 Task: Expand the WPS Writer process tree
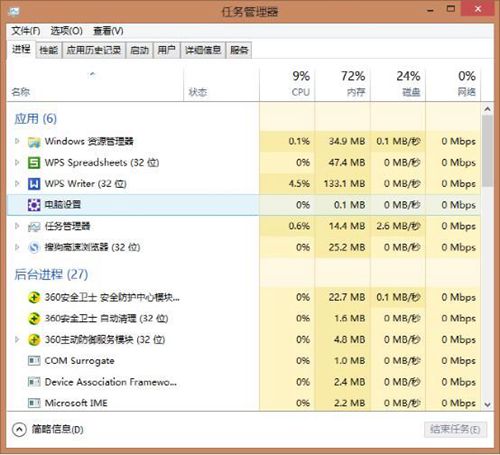coord(17,184)
